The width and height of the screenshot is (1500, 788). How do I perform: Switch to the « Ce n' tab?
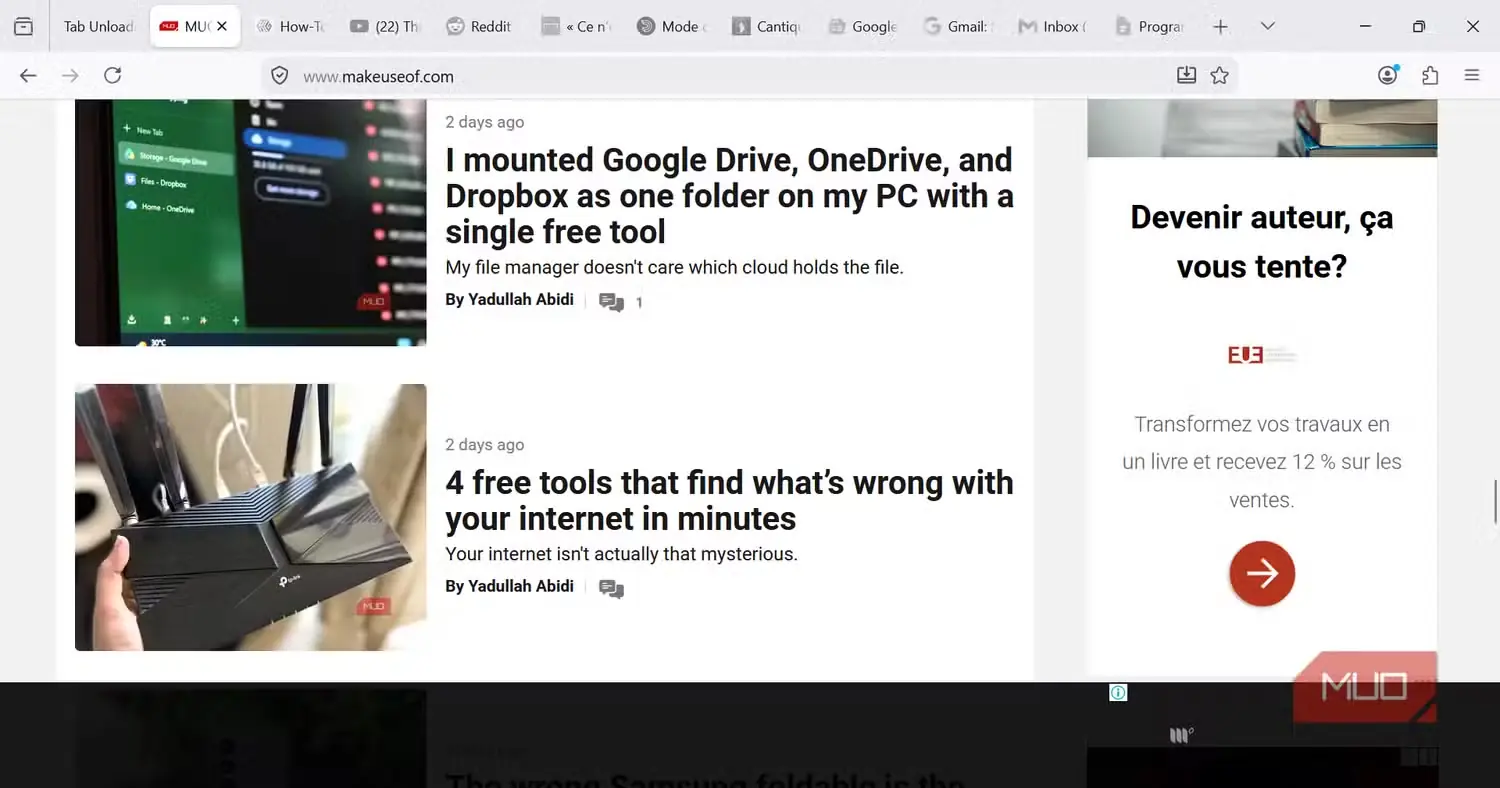[578, 27]
